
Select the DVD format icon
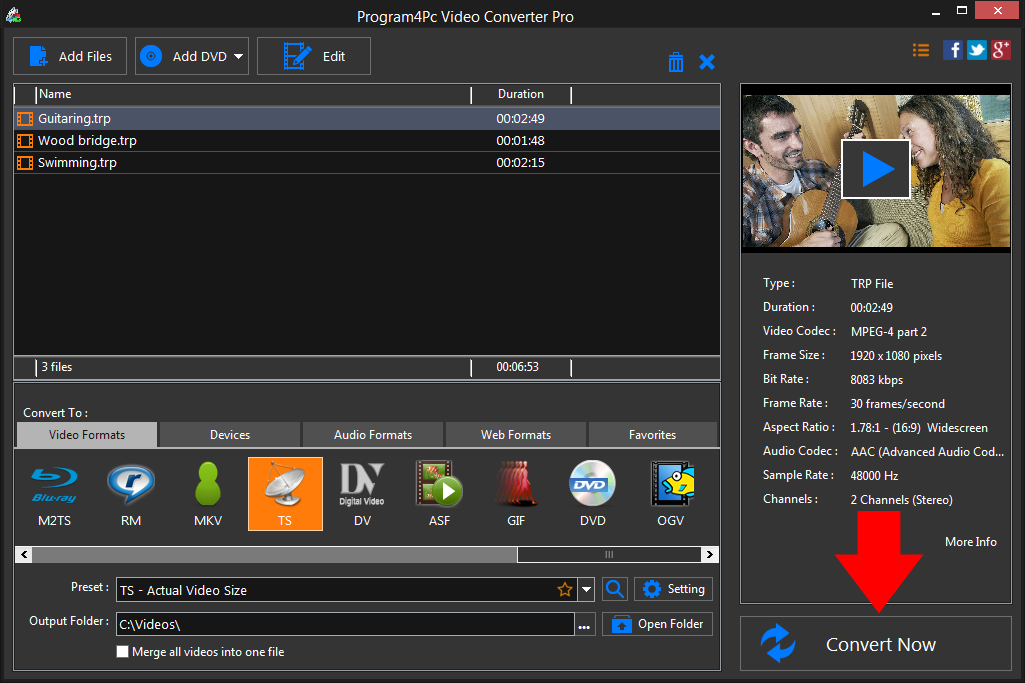point(592,493)
